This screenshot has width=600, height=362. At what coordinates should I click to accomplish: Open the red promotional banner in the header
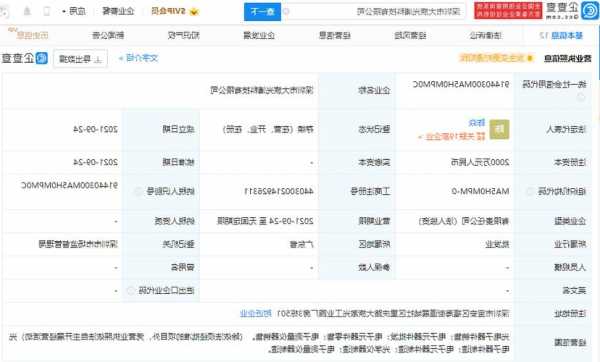(x=508, y=10)
